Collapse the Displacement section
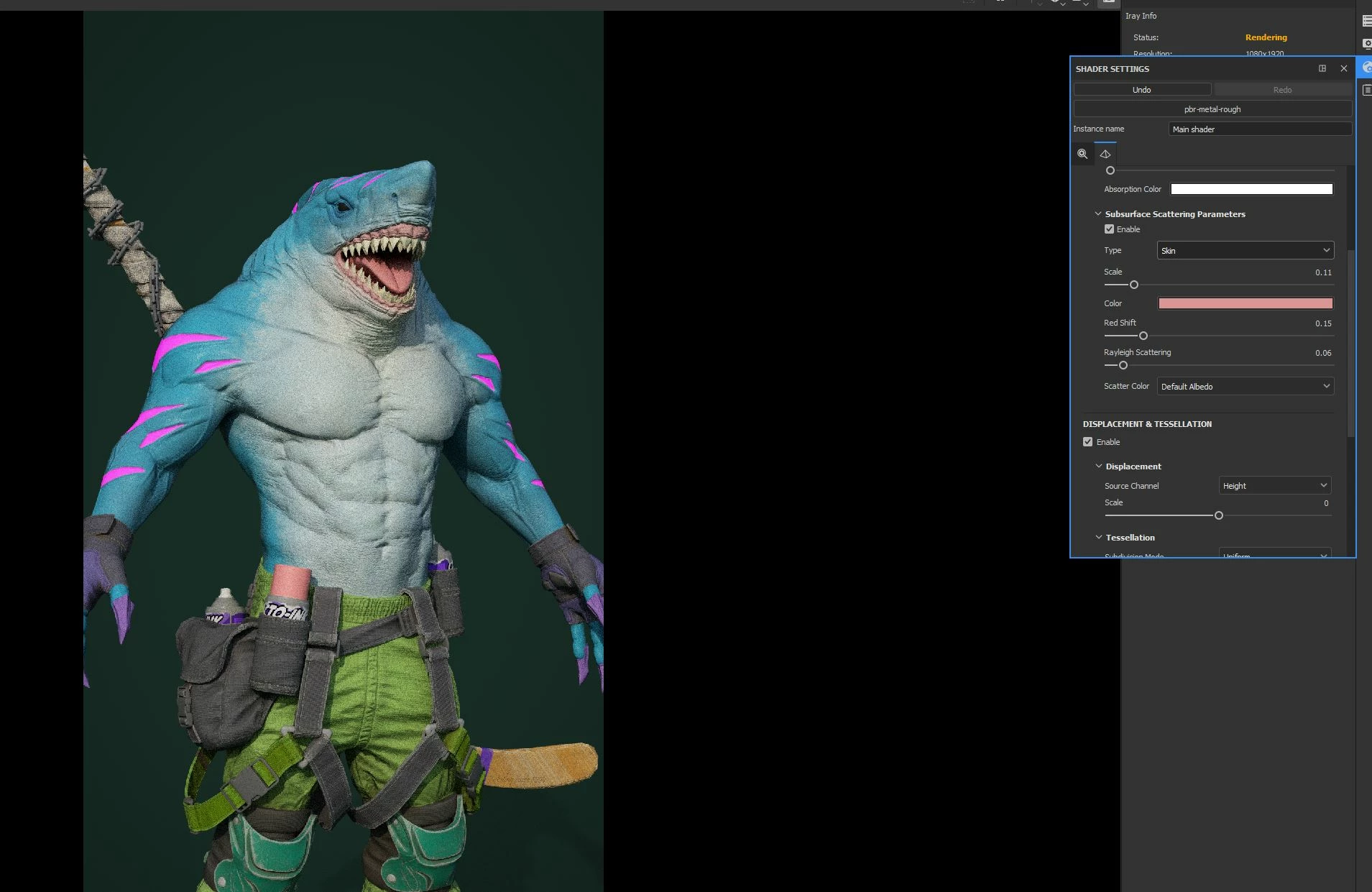This screenshot has width=1372, height=892. (1099, 466)
